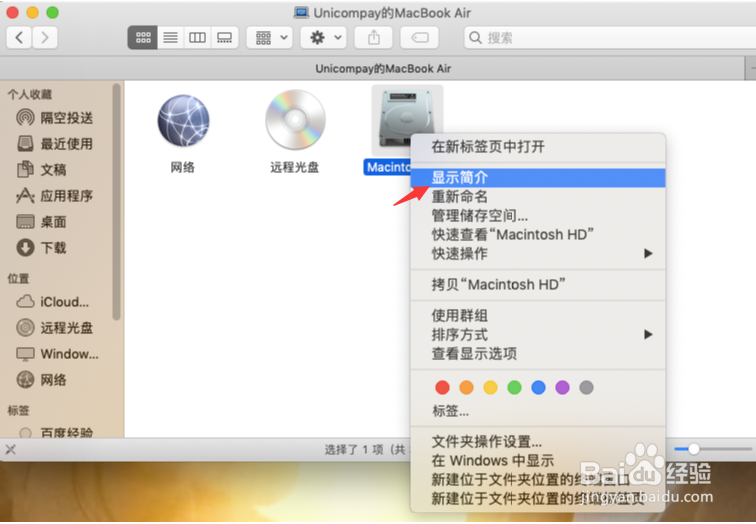The image size is (756, 524).
Task: Click the crossed-tools icon in the status bar
Action: [11, 450]
